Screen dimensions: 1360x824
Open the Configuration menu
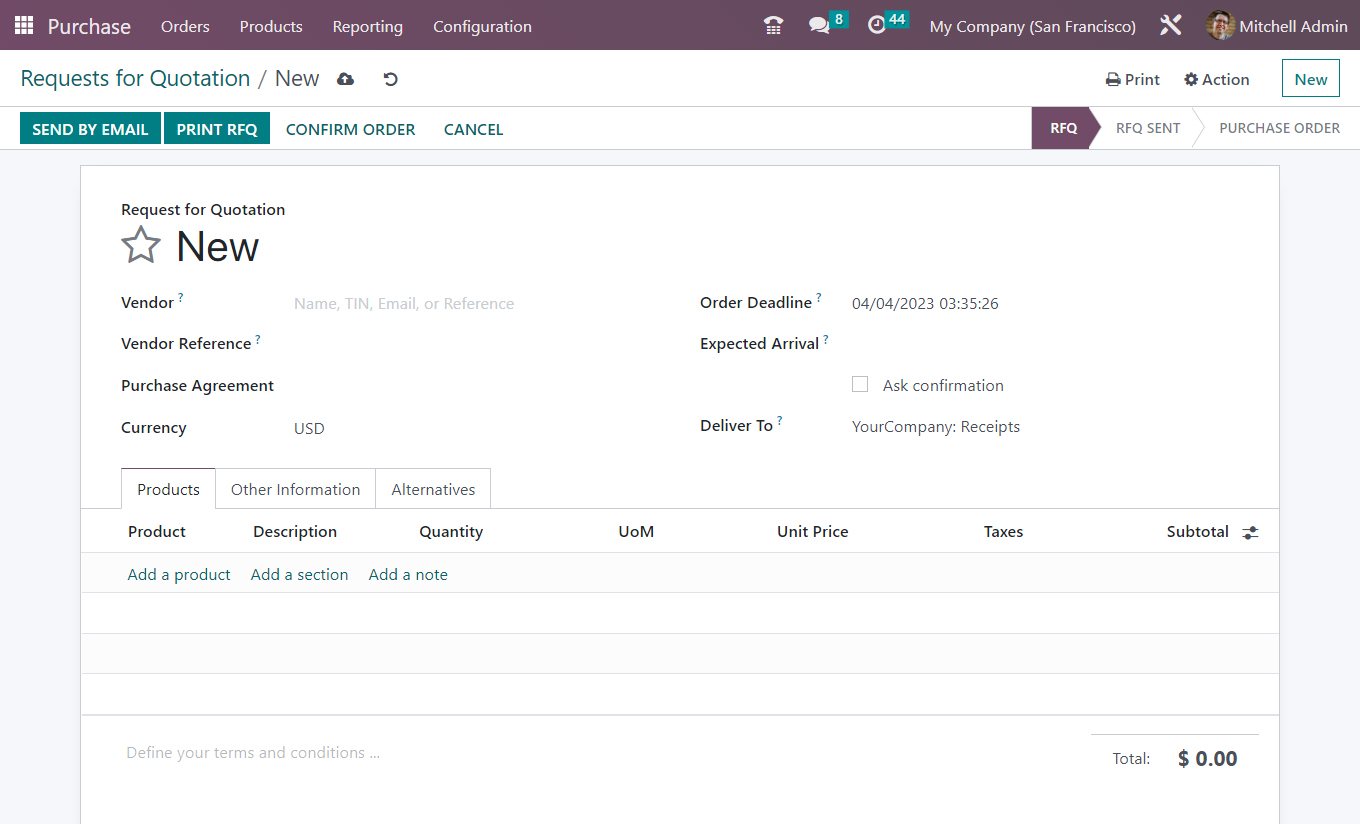pos(482,27)
